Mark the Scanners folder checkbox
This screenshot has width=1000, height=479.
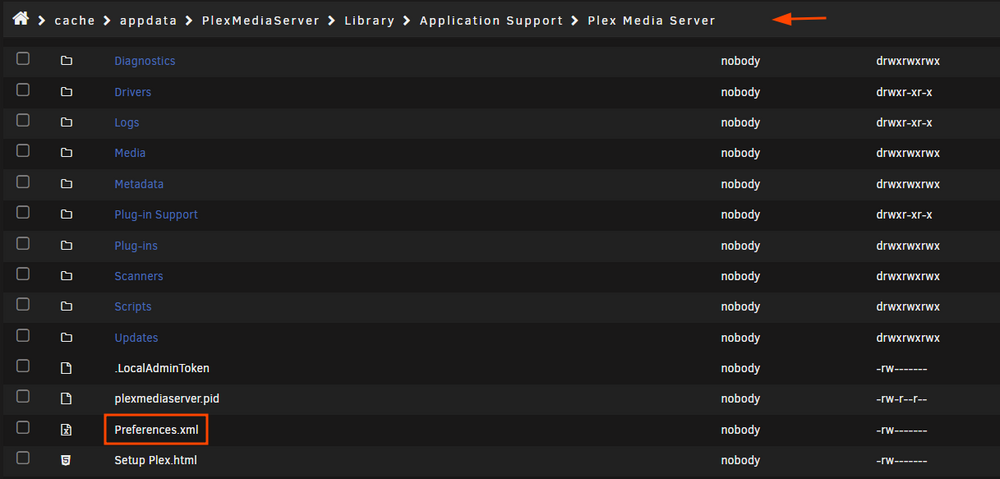(23, 274)
